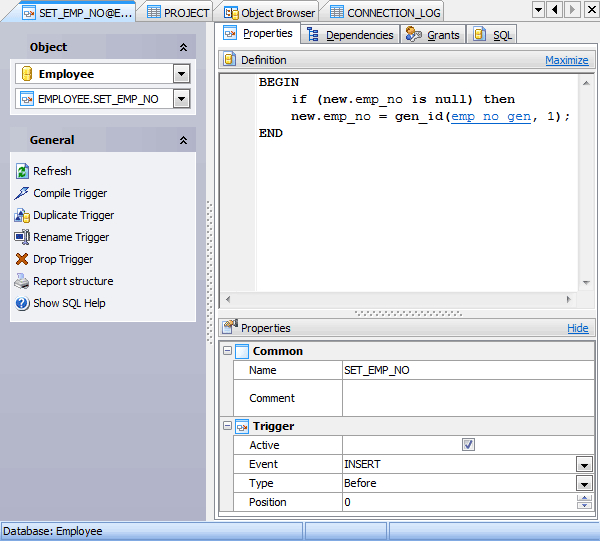Image resolution: width=600 pixels, height=541 pixels.
Task: Click the Hide link in Properties
Action: pos(577,328)
